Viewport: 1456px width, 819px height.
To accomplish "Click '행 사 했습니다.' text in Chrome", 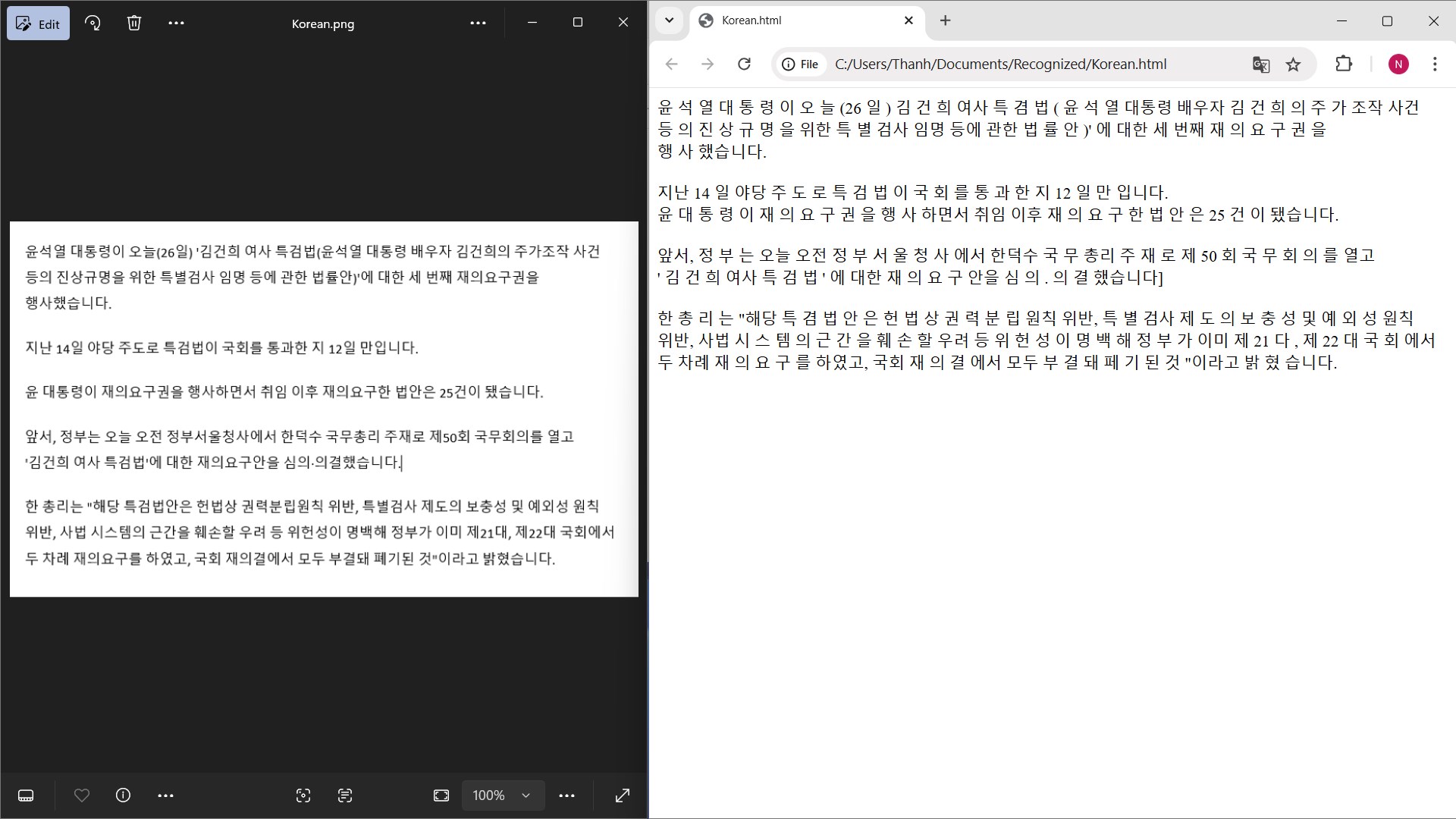I will point(712,152).
